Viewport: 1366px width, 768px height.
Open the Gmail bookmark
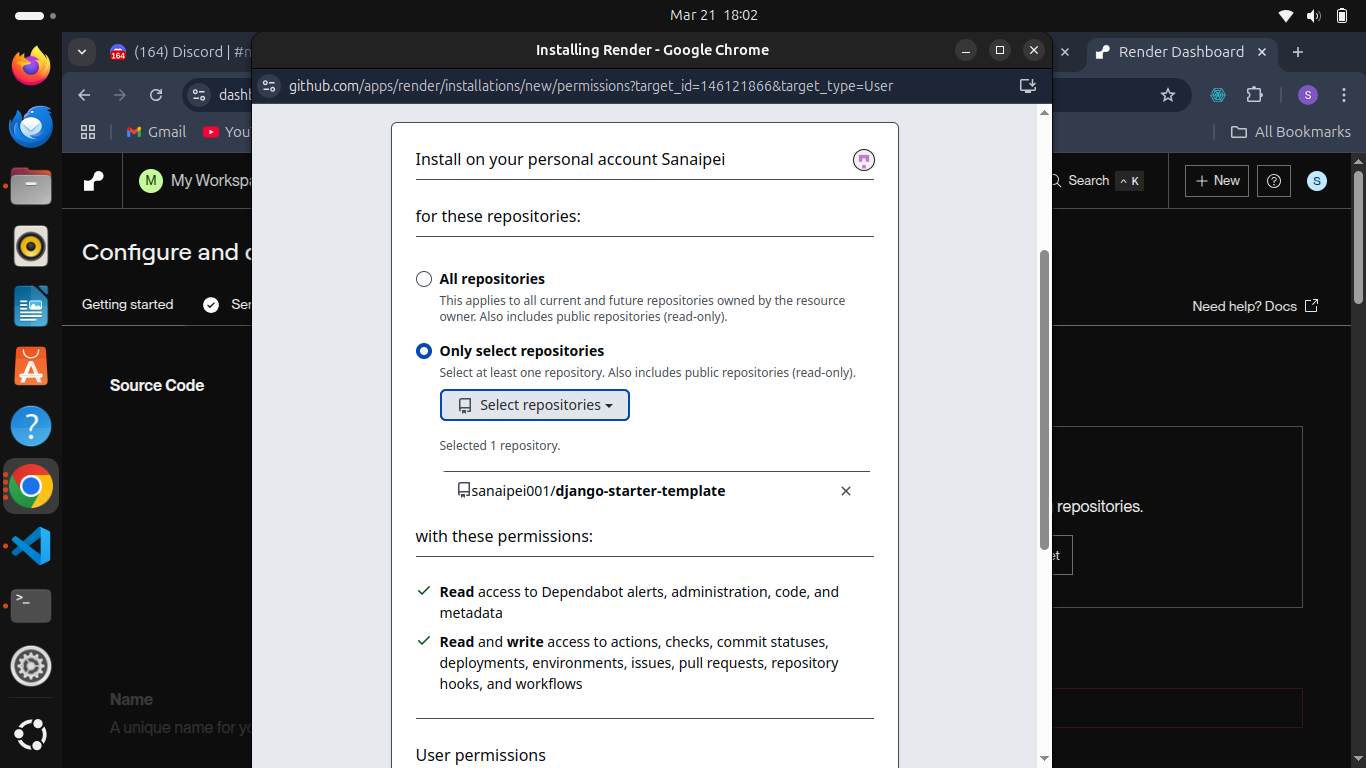156,132
